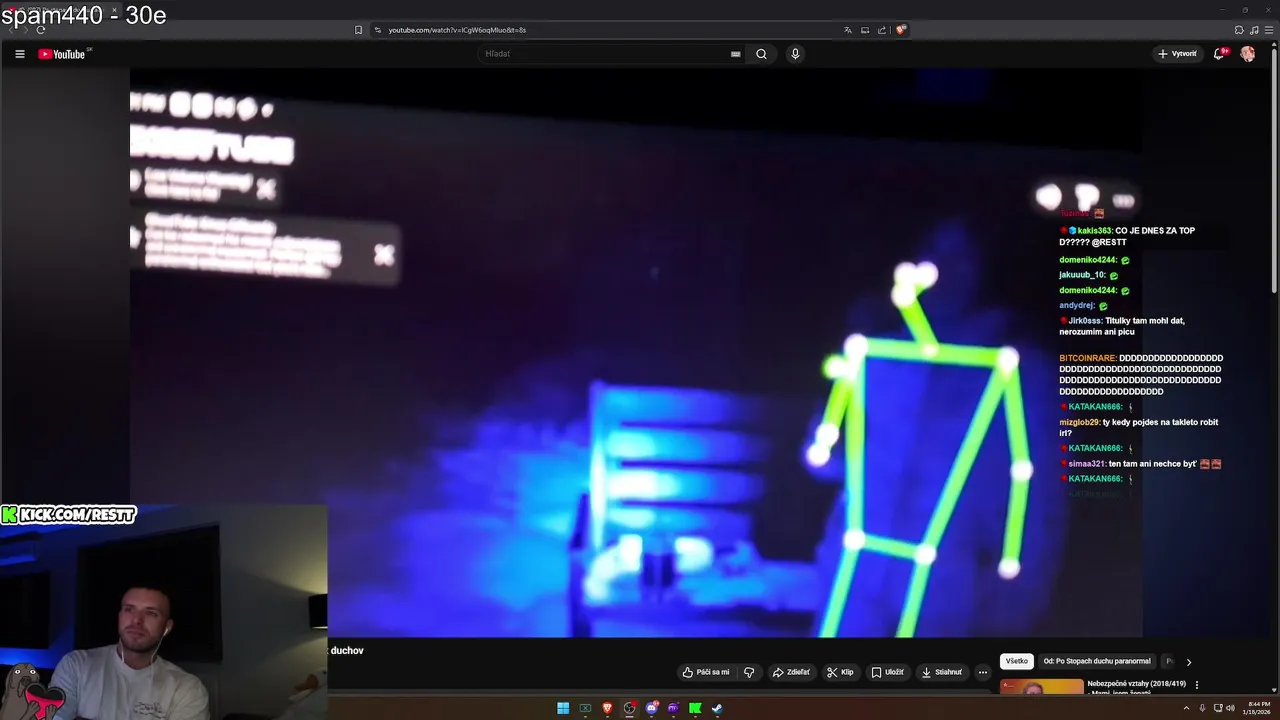
Task: Click the paused video player frame
Action: tap(636, 352)
